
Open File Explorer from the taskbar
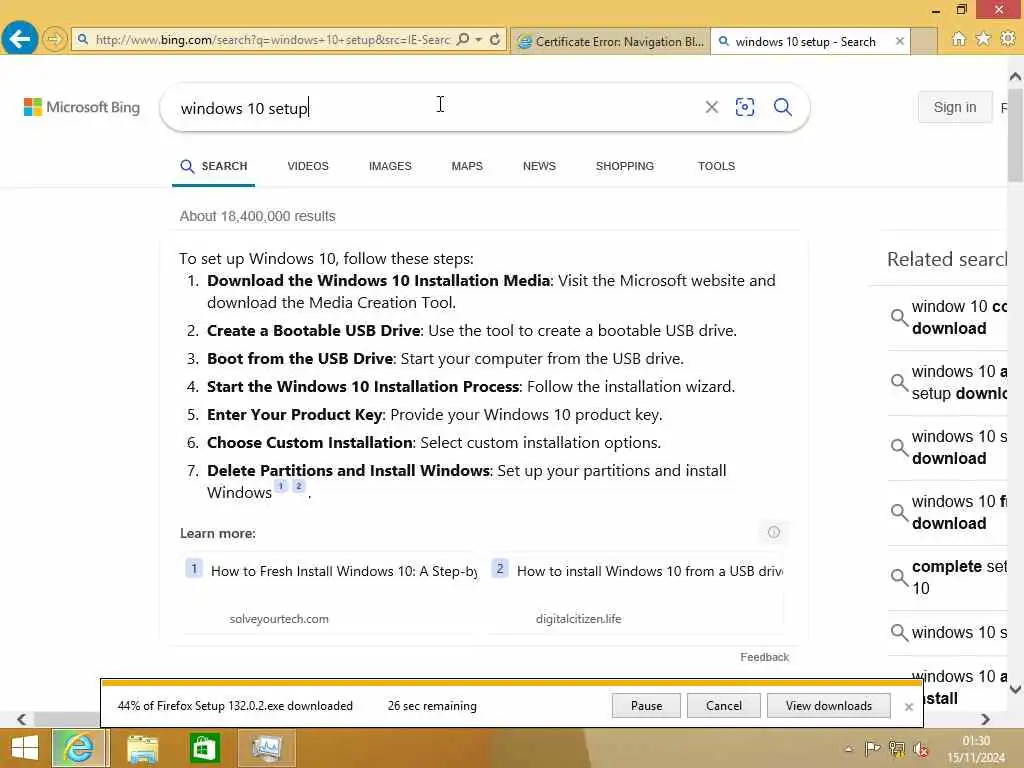coord(142,748)
